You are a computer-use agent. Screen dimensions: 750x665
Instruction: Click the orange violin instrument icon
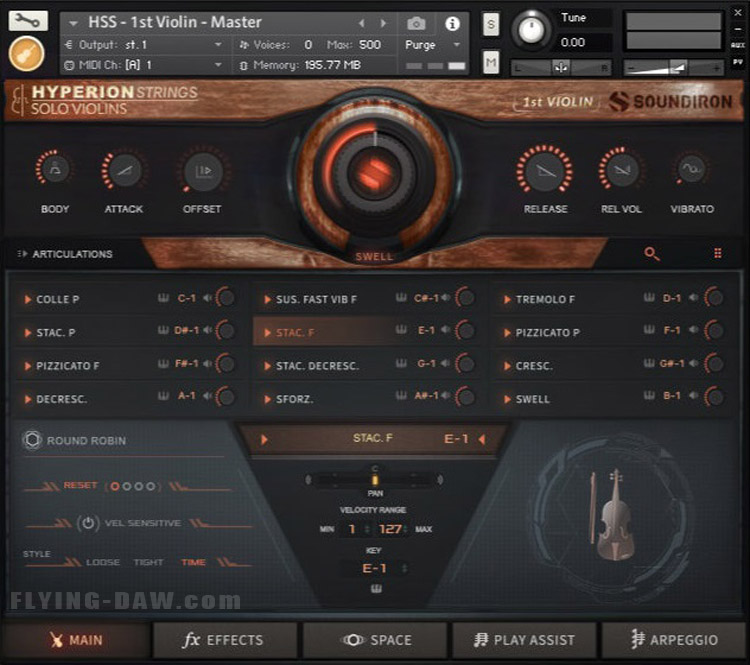click(x=26, y=54)
